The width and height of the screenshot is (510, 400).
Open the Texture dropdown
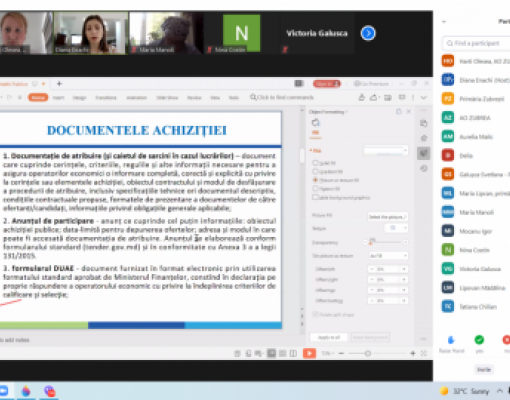pos(396,228)
